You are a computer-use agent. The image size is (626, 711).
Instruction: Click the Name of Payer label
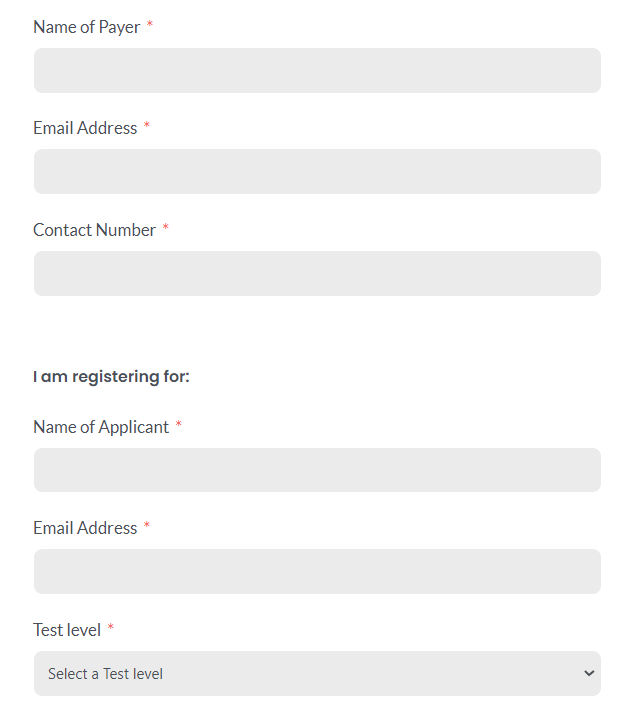[x=86, y=27]
